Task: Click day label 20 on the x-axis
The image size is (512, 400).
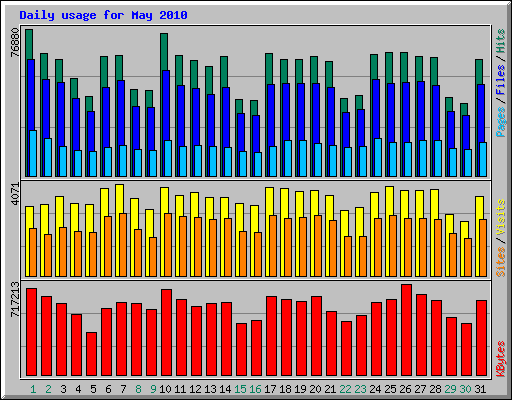Action: tap(315, 389)
